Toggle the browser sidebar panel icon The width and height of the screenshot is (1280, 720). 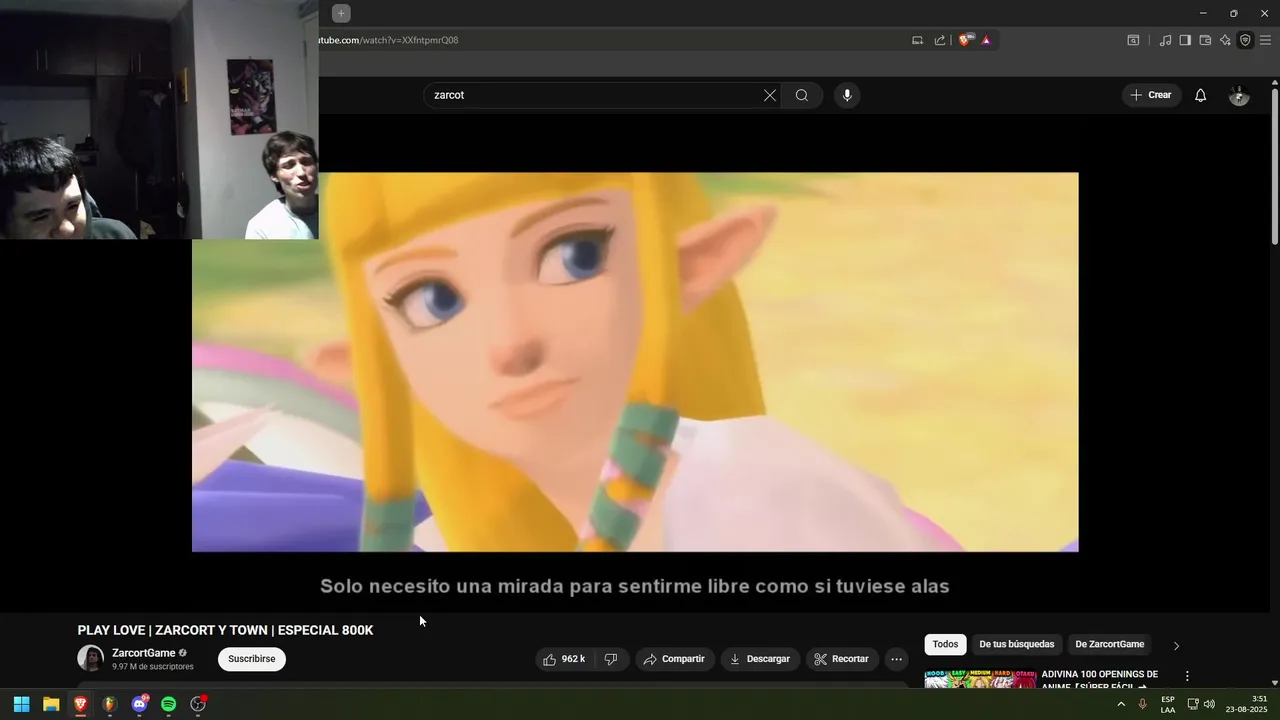1185,40
